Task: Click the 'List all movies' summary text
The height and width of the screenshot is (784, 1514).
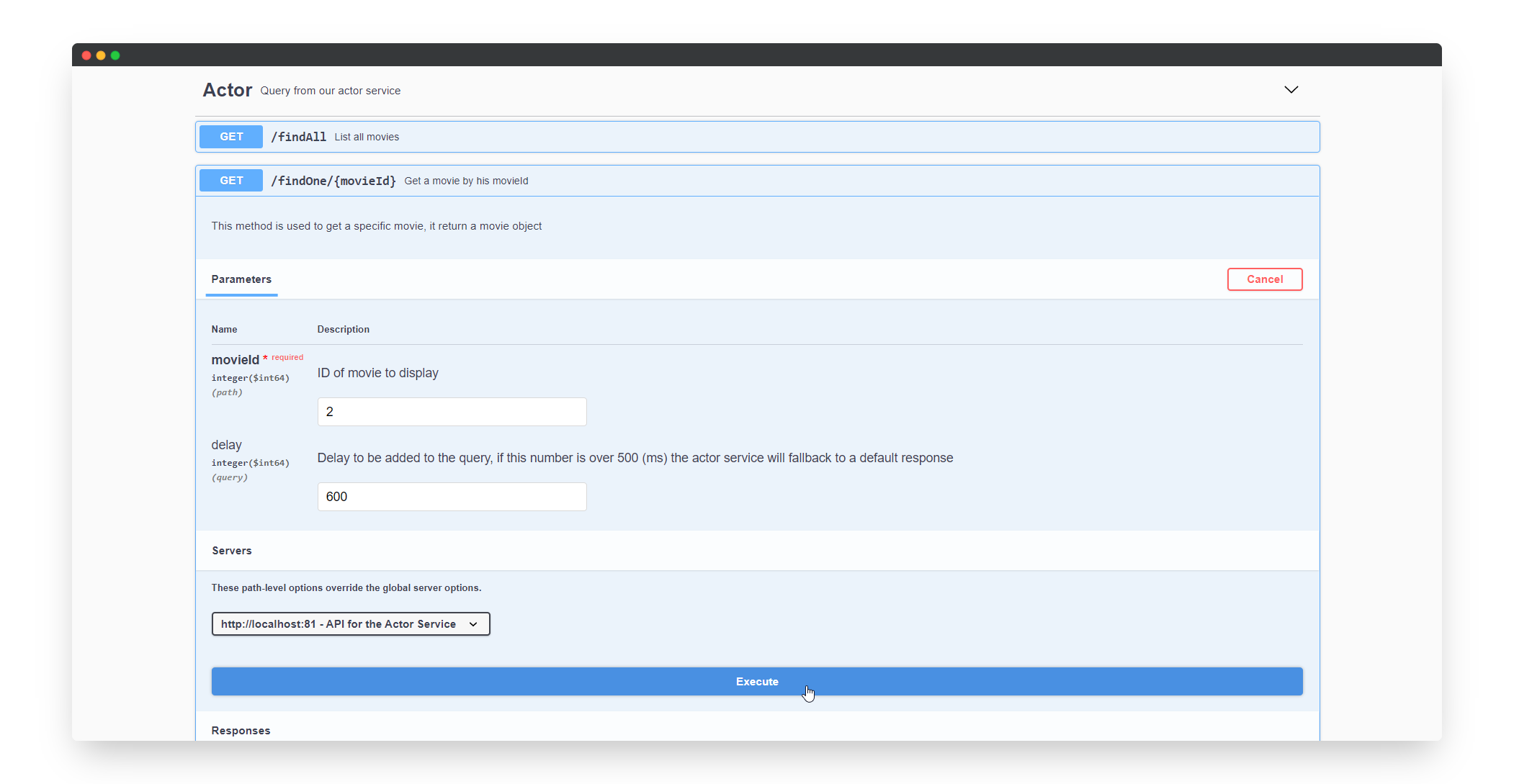Action: coord(367,137)
